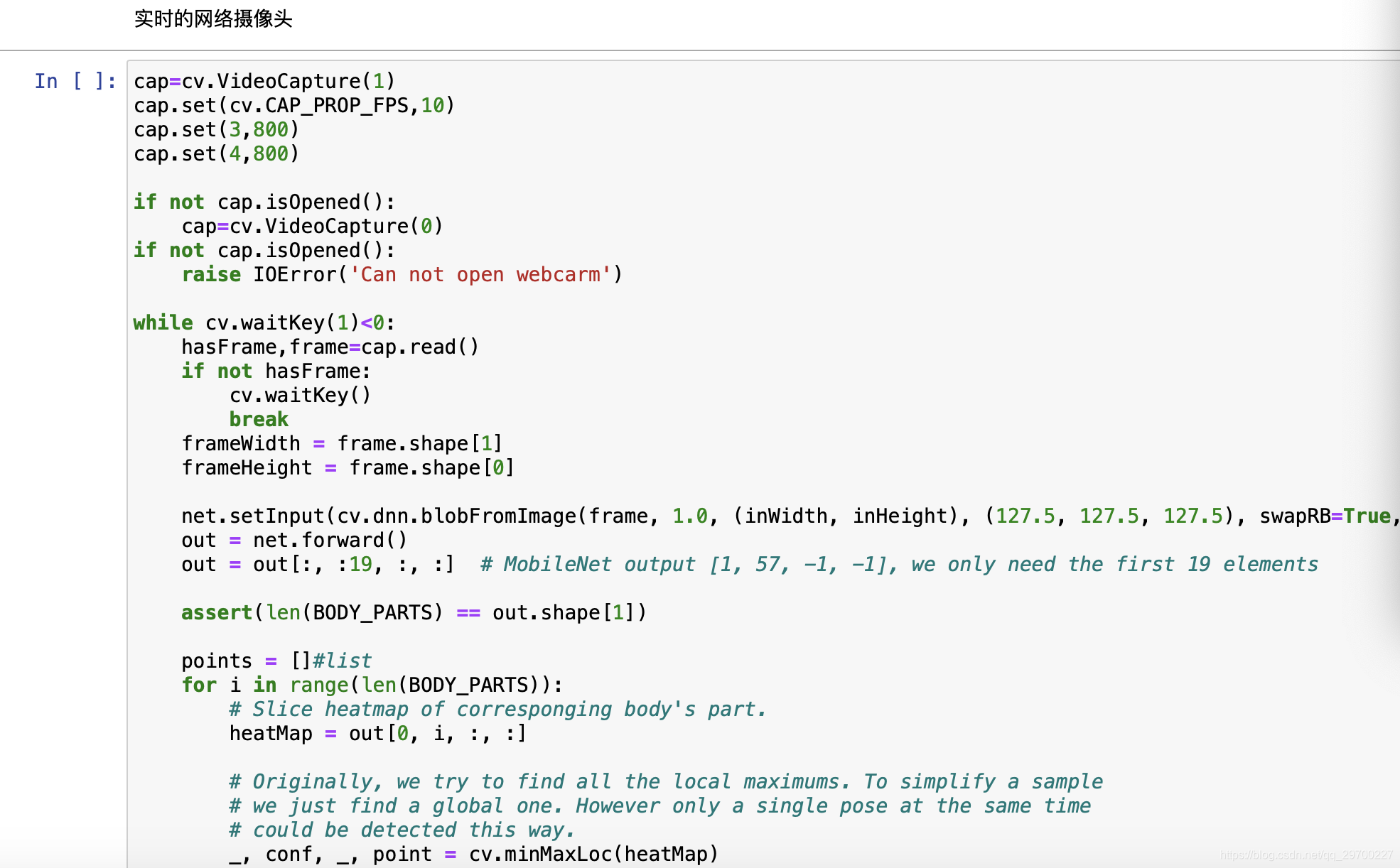Viewport: 1400px width, 868px height.
Task: Click the 'assert(len(BODY_PARTS)' line
Action: 414,612
